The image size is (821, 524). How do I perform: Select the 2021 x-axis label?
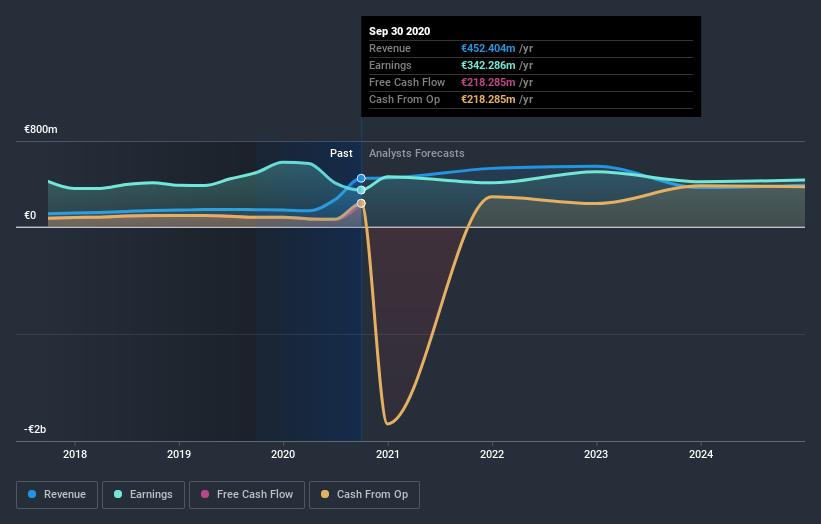pyautogui.click(x=387, y=454)
